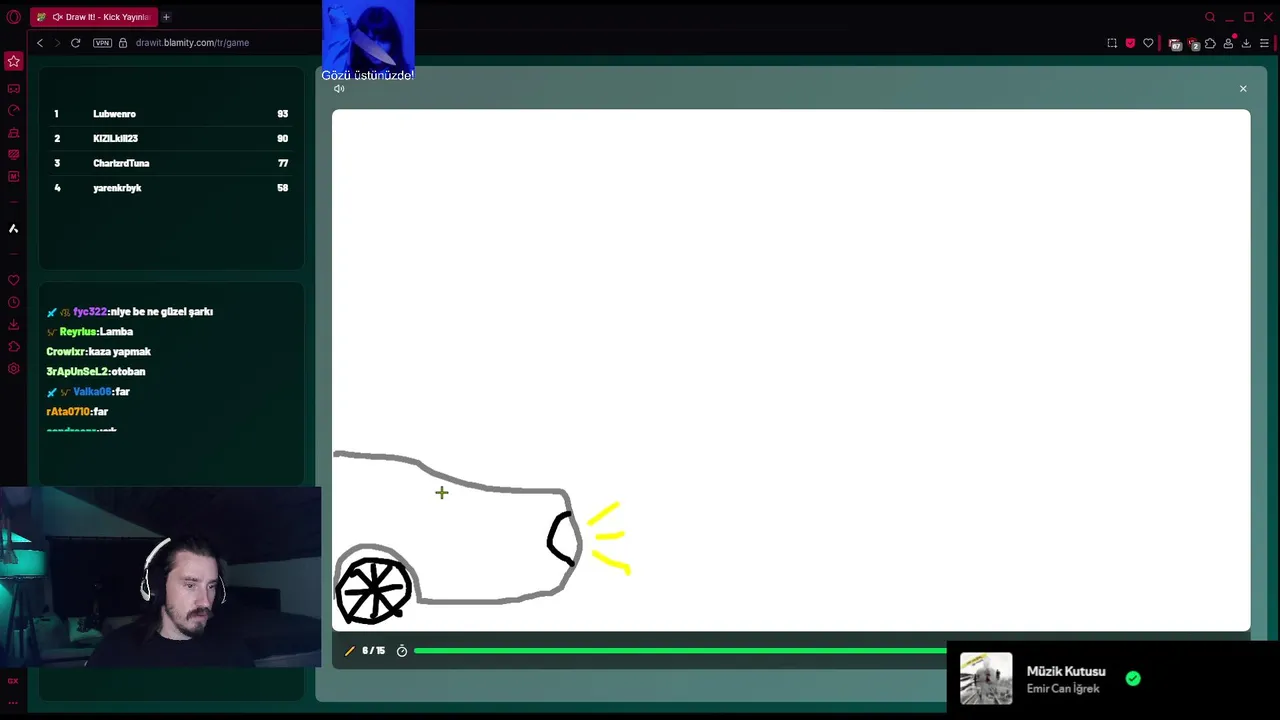The width and height of the screenshot is (1280, 720).
Task: Click the drawn car wheel on canvas
Action: (x=373, y=590)
